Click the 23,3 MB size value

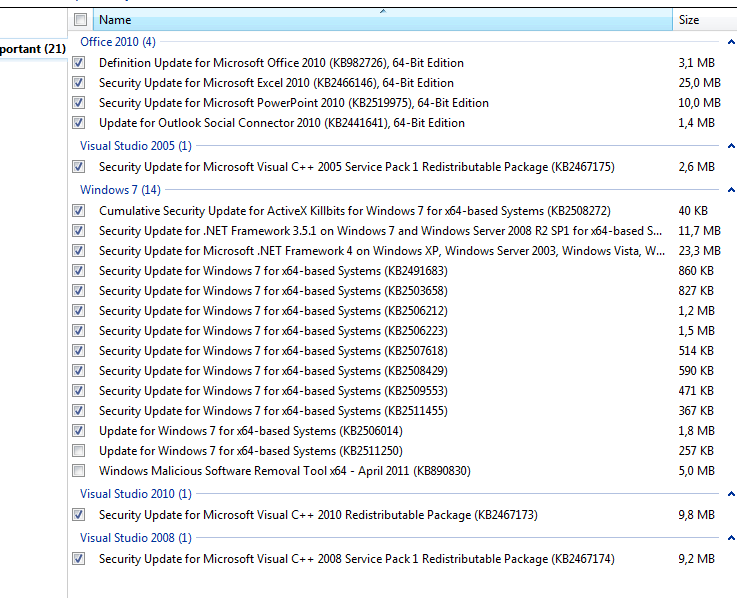[x=699, y=251]
